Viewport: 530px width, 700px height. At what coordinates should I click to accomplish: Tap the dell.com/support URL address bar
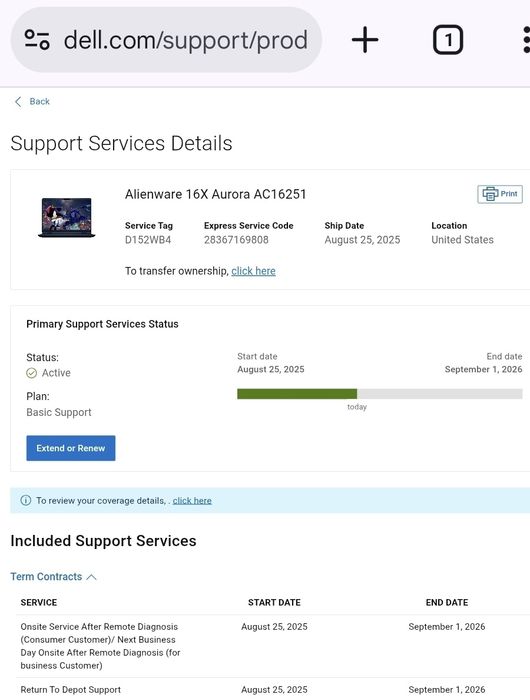click(166, 40)
